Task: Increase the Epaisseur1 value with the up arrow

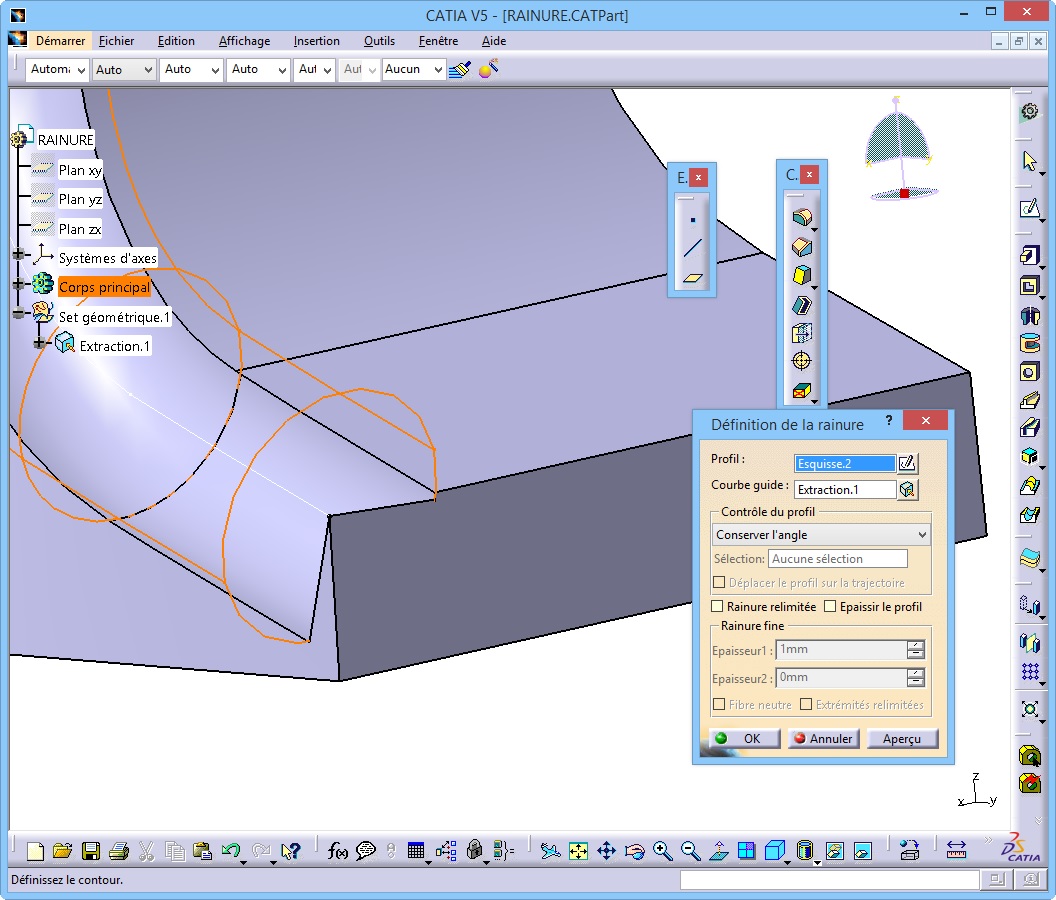Action: point(915,645)
